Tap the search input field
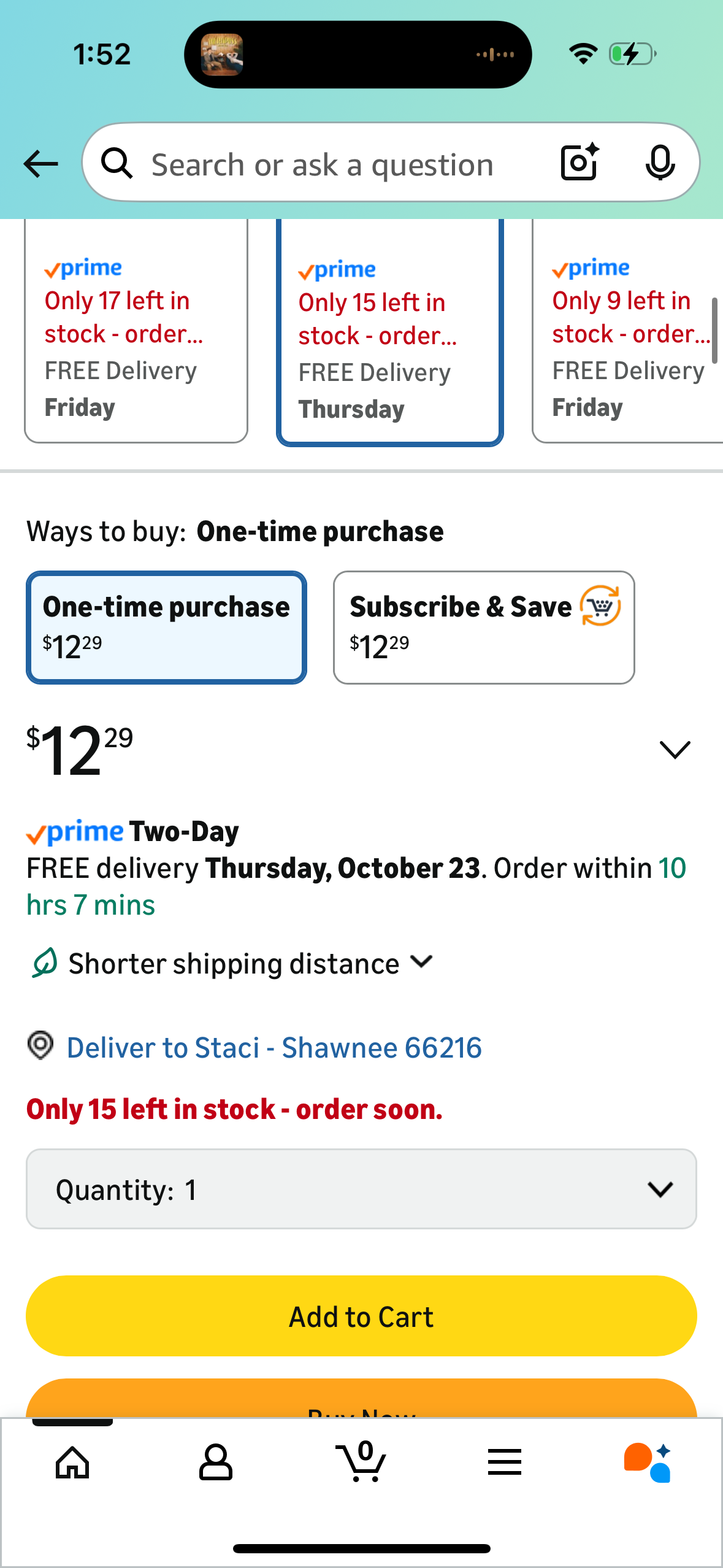723x1568 pixels. [322, 164]
